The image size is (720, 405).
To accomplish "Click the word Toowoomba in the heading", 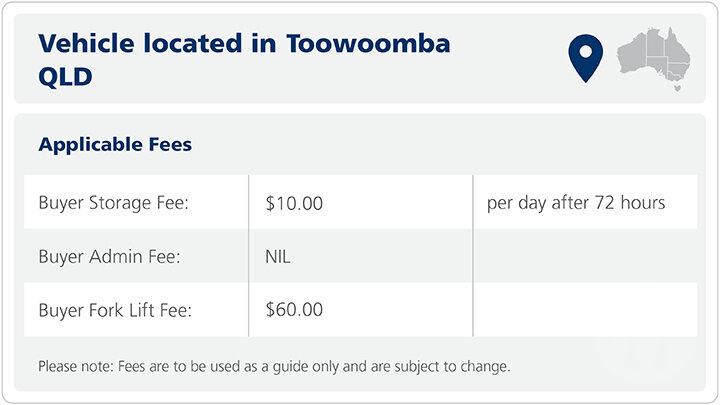I will click(368, 44).
